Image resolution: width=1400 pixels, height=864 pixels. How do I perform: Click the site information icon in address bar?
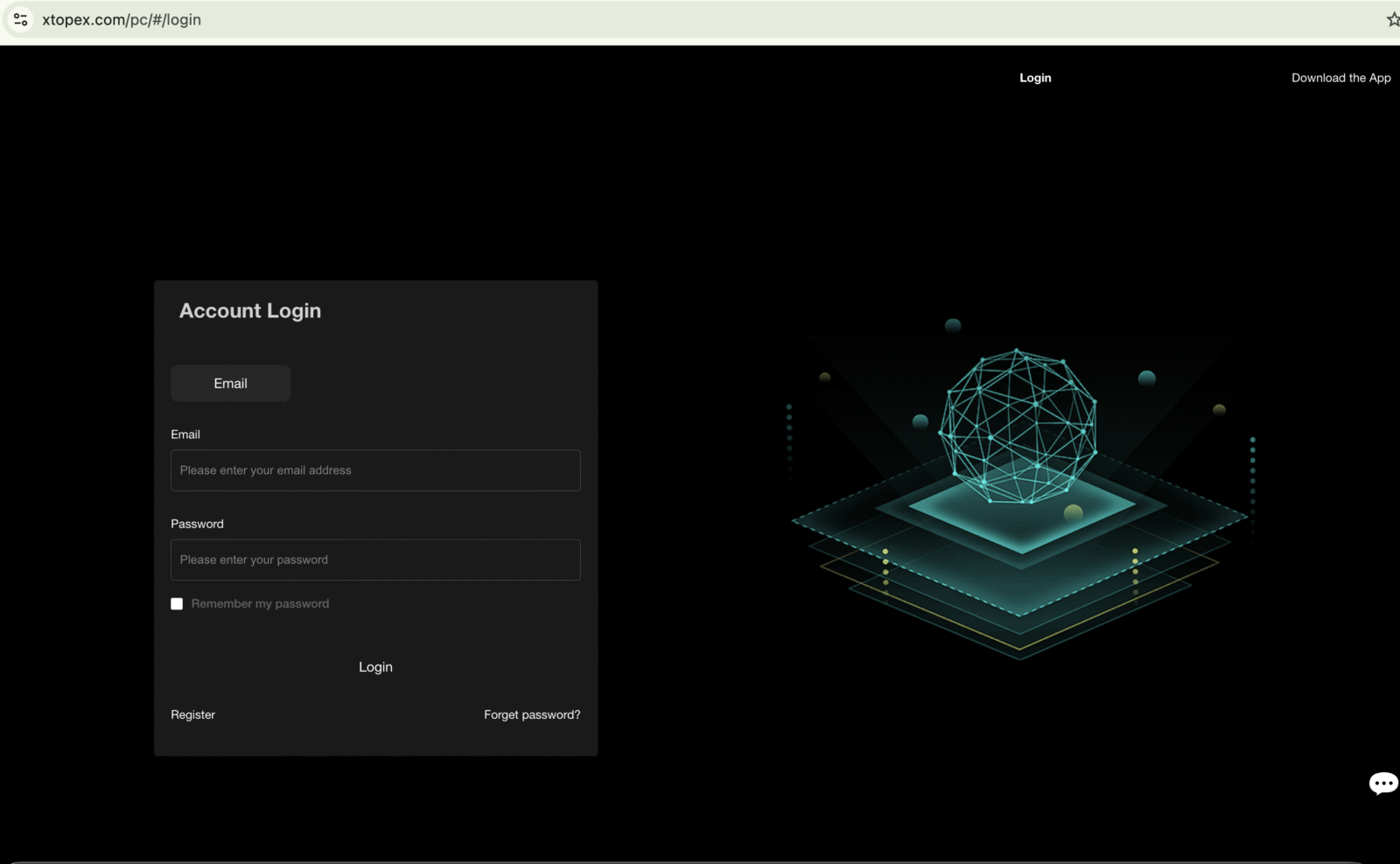pos(21,19)
